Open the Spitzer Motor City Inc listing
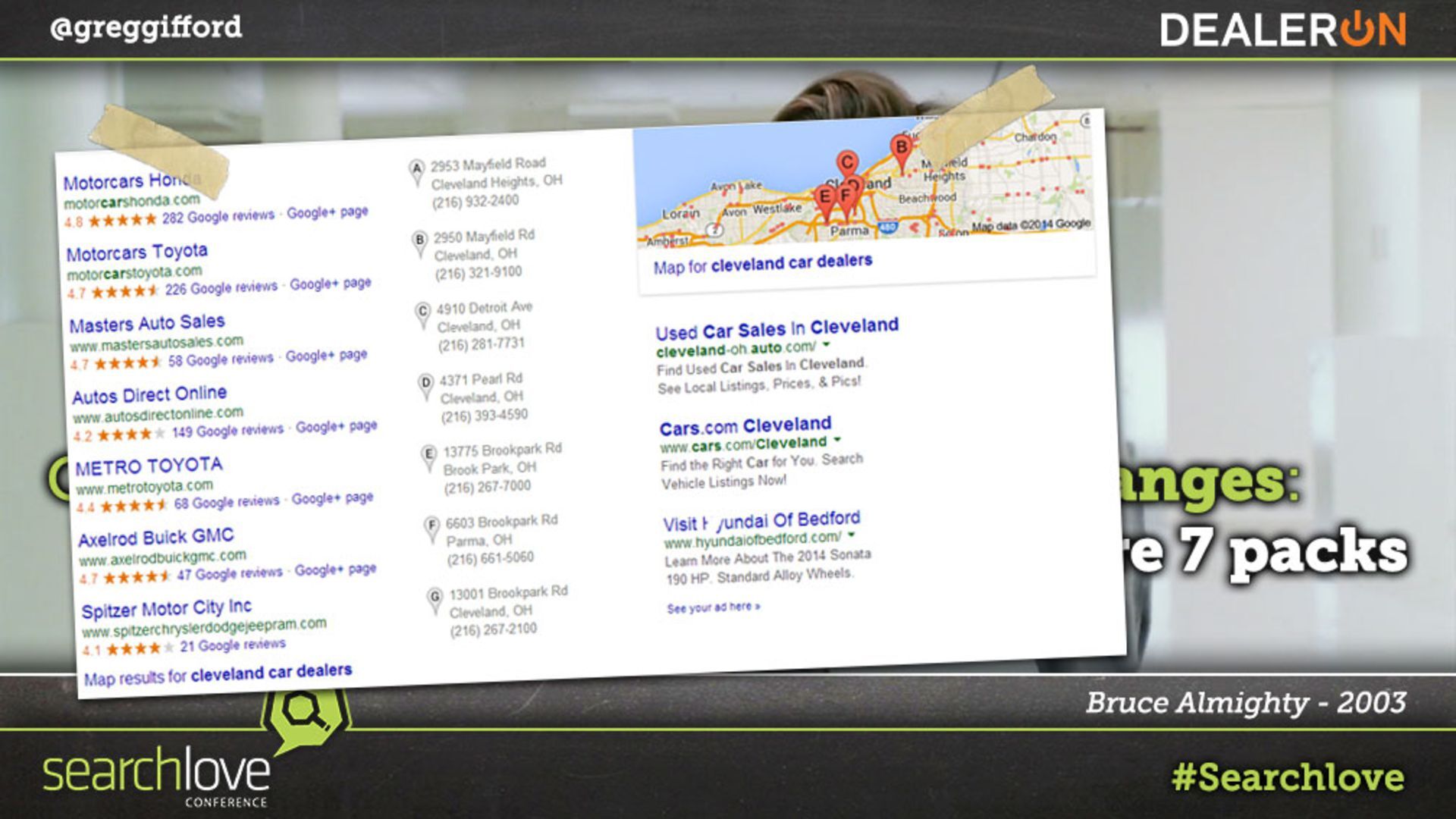 click(x=167, y=609)
